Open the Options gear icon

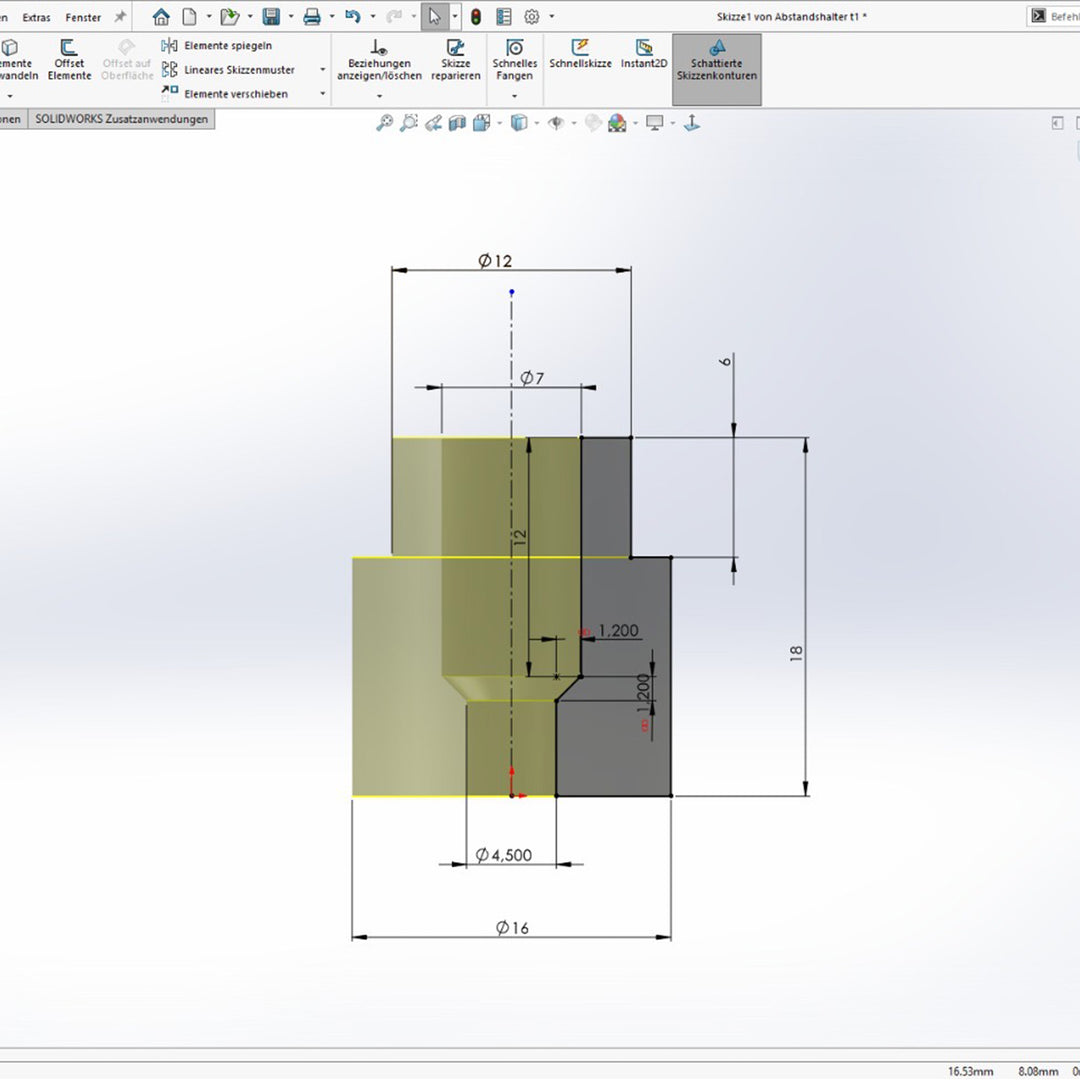tap(531, 17)
